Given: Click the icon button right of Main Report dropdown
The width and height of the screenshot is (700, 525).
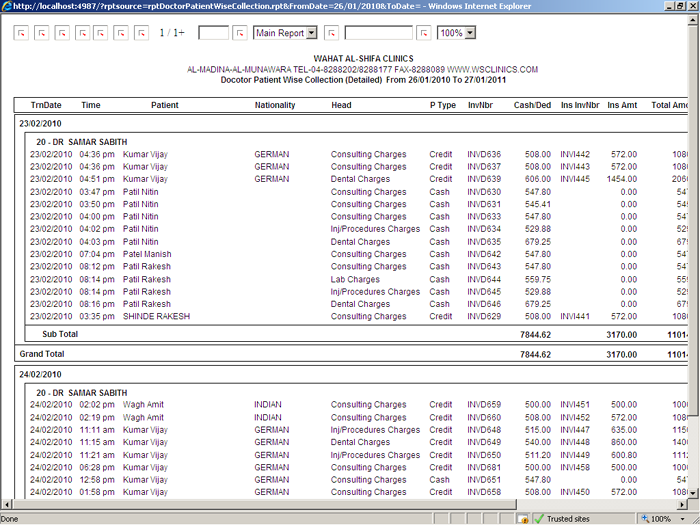Looking at the screenshot, I should 331,33.
